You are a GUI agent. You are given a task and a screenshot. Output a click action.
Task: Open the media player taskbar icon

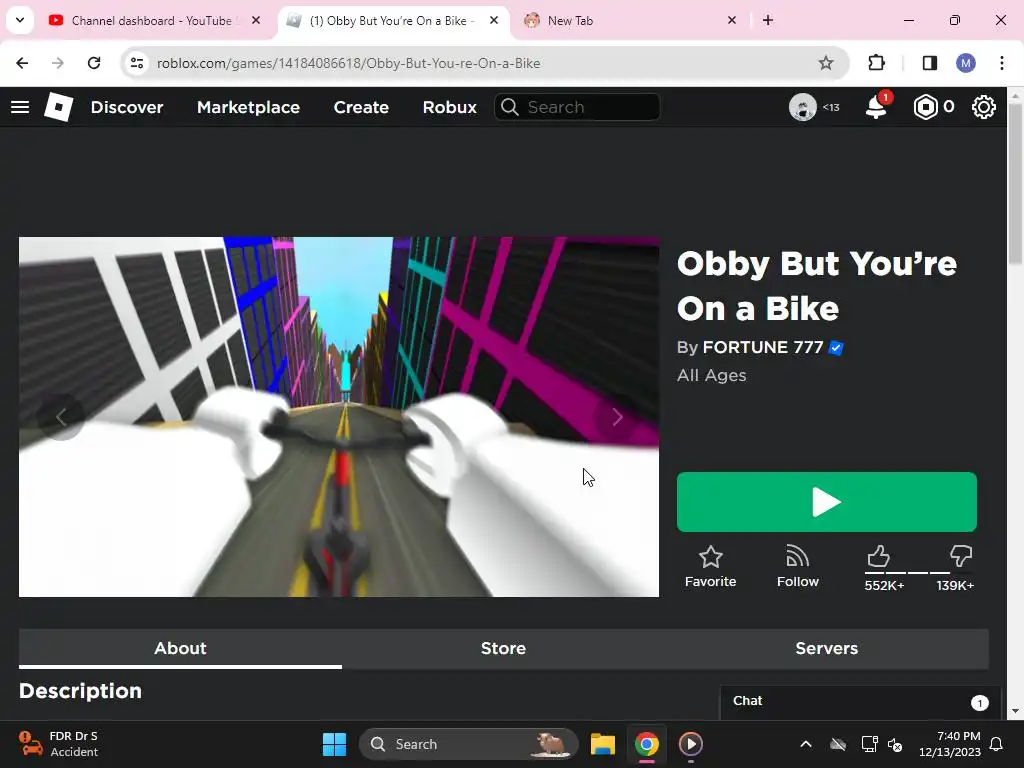pos(690,744)
